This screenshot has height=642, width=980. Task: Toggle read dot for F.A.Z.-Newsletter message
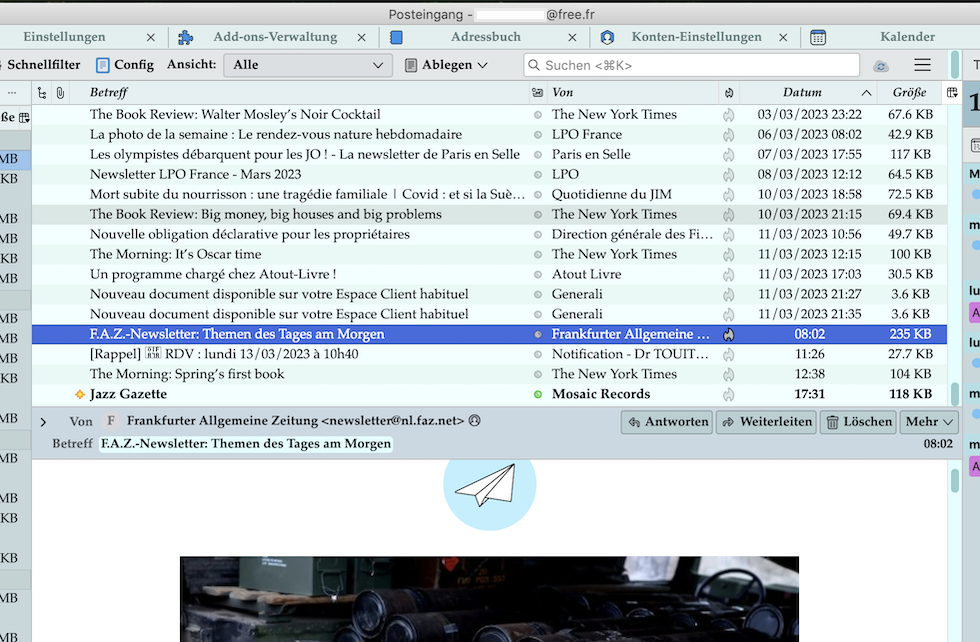point(538,334)
